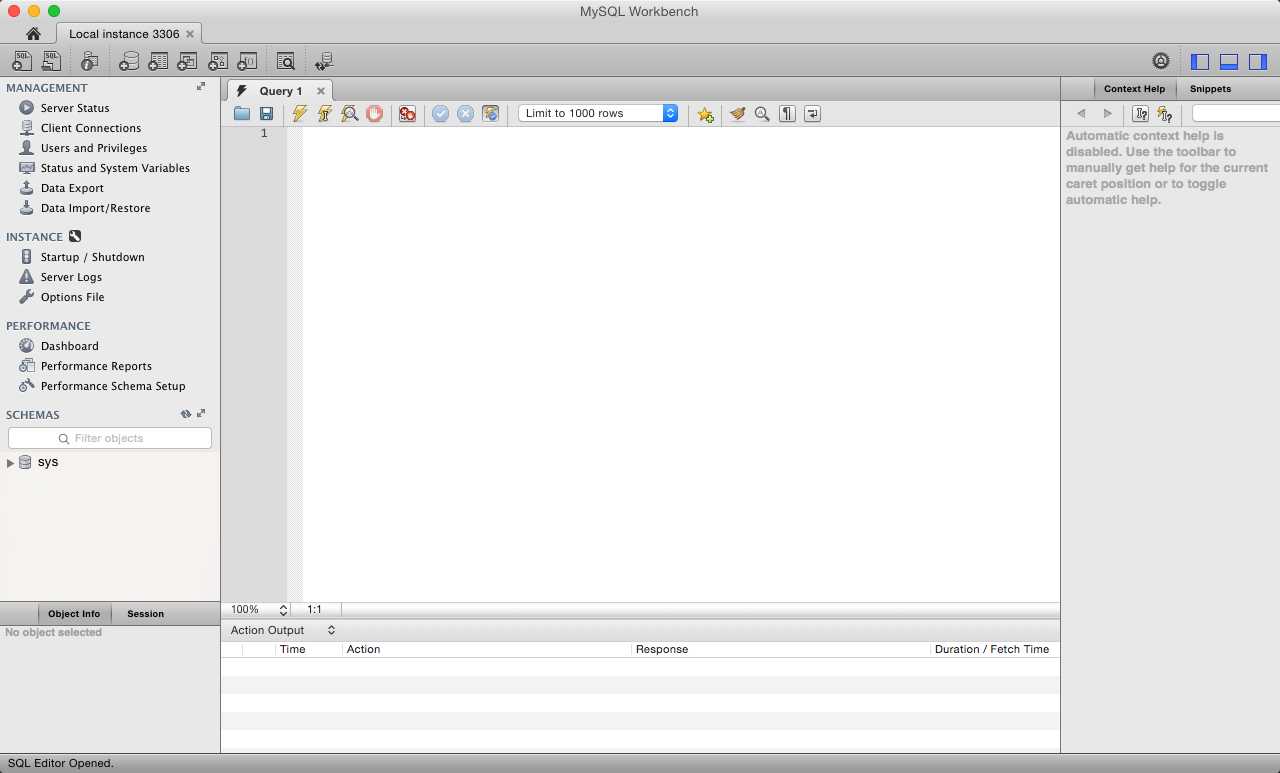Select Local instance 3306 tab
1280x773 pixels.
(x=124, y=34)
